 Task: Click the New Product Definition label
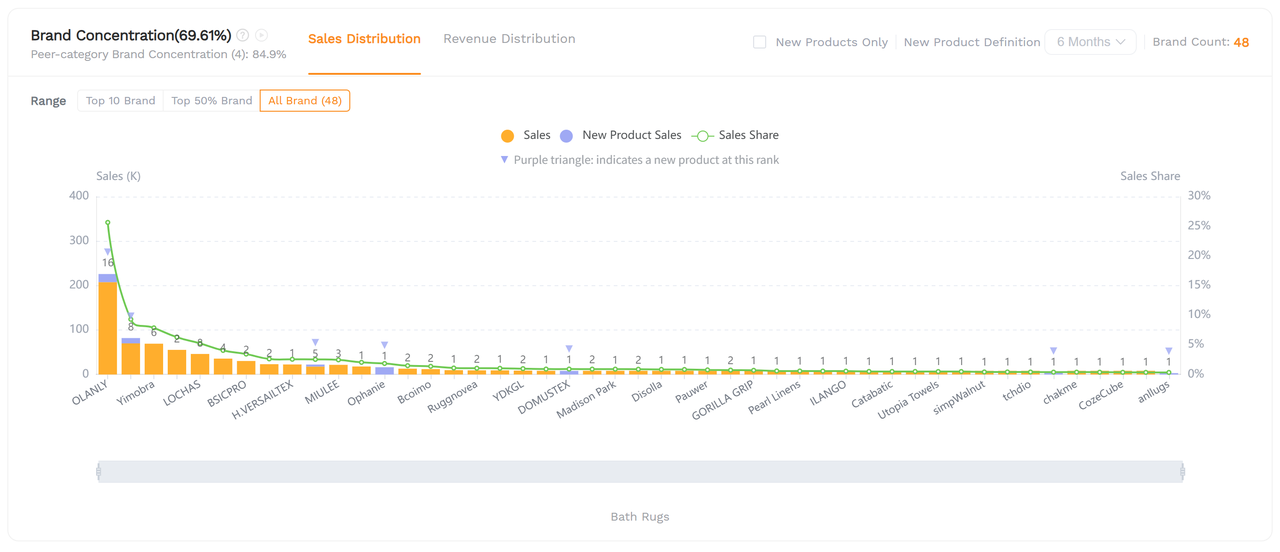972,42
